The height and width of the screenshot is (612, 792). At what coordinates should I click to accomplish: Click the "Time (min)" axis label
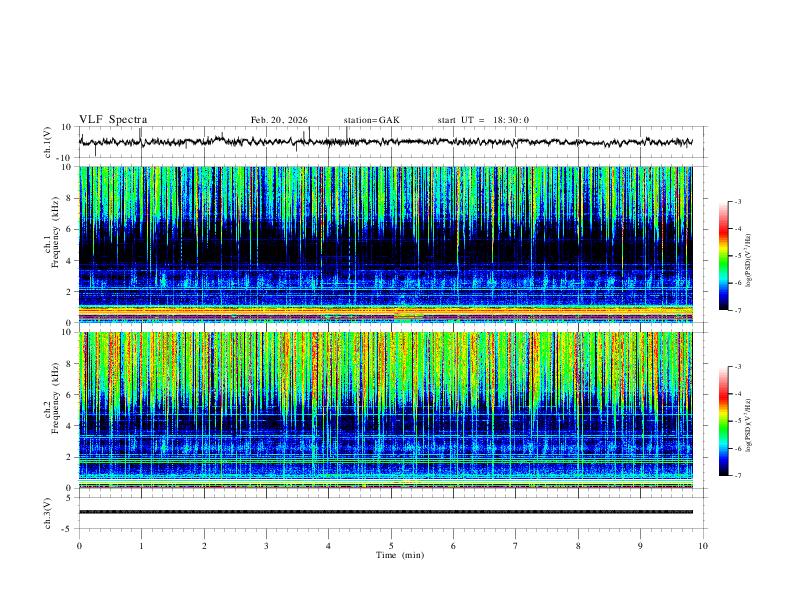[x=400, y=555]
